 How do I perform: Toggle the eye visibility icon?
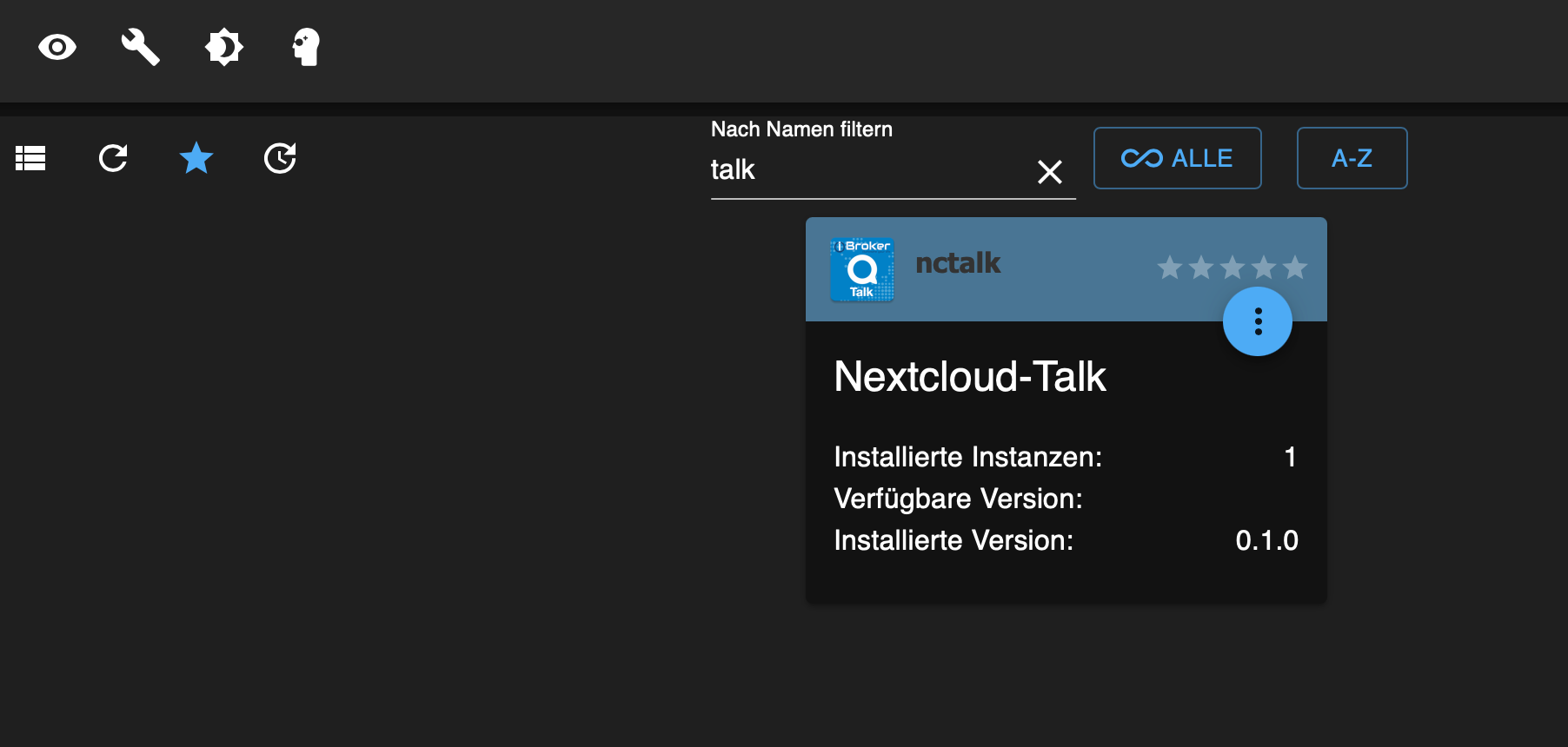(57, 47)
